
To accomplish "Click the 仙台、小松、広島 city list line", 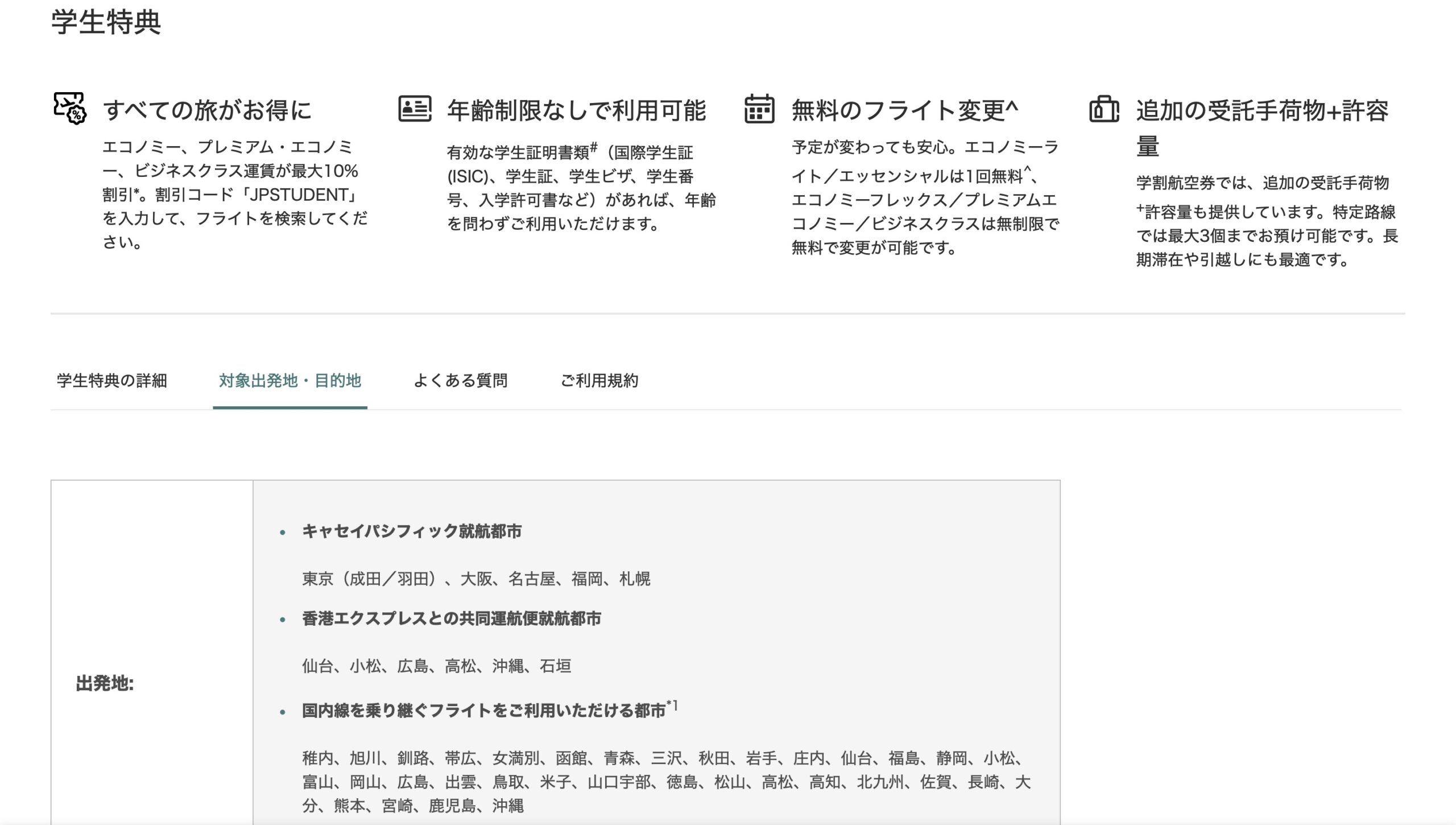I will [436, 666].
